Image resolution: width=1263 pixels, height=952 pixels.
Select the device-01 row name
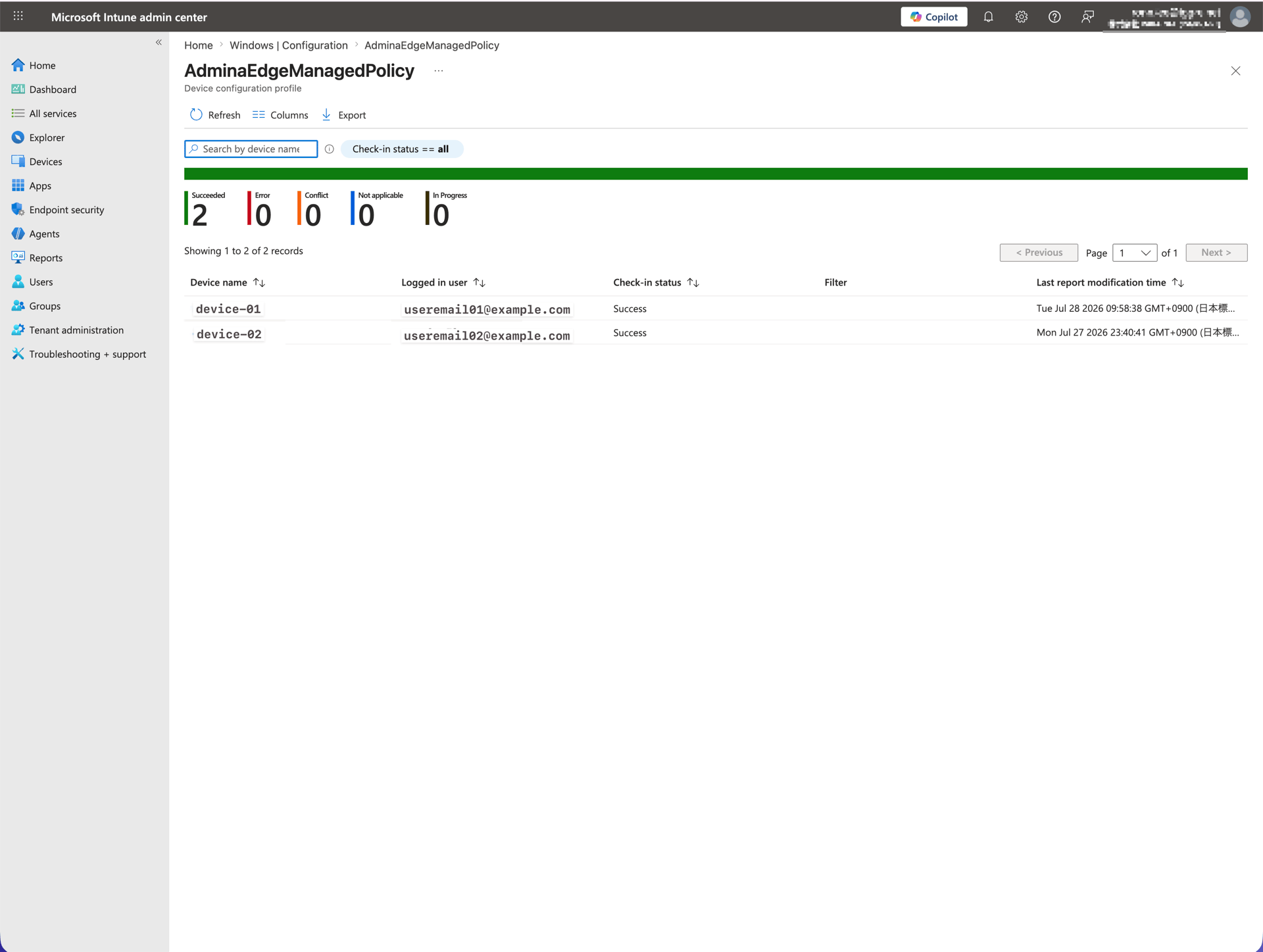point(228,309)
